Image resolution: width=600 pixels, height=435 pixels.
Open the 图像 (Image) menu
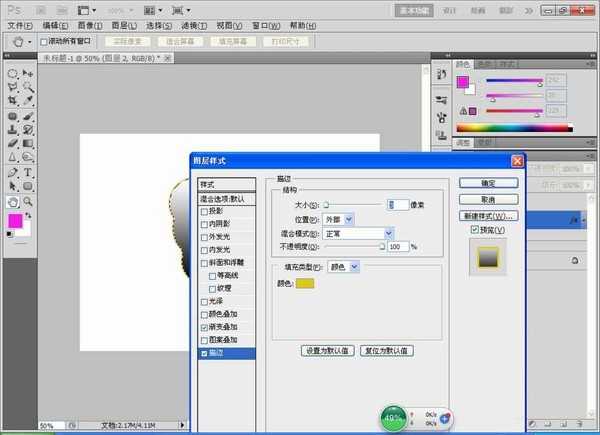coord(89,24)
